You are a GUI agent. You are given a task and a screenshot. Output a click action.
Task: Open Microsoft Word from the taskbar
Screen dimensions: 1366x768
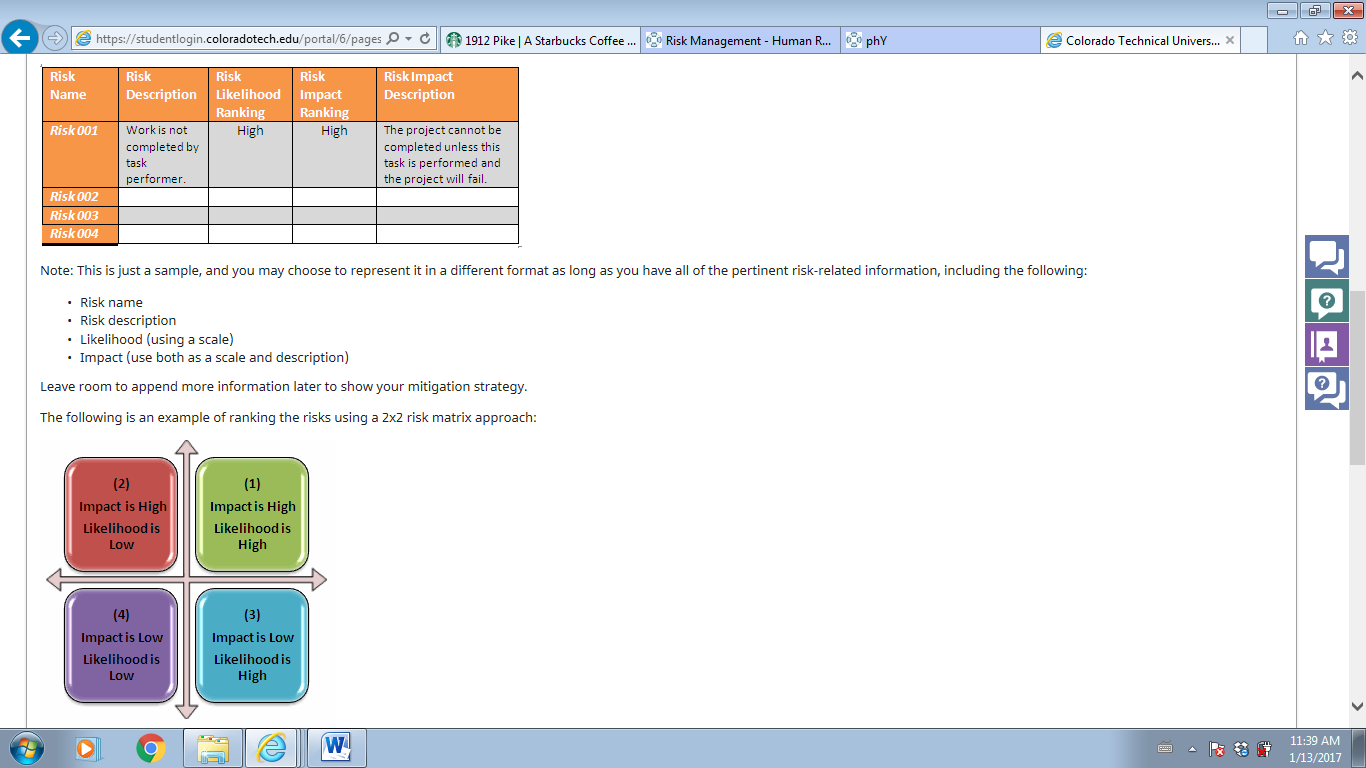(x=336, y=748)
